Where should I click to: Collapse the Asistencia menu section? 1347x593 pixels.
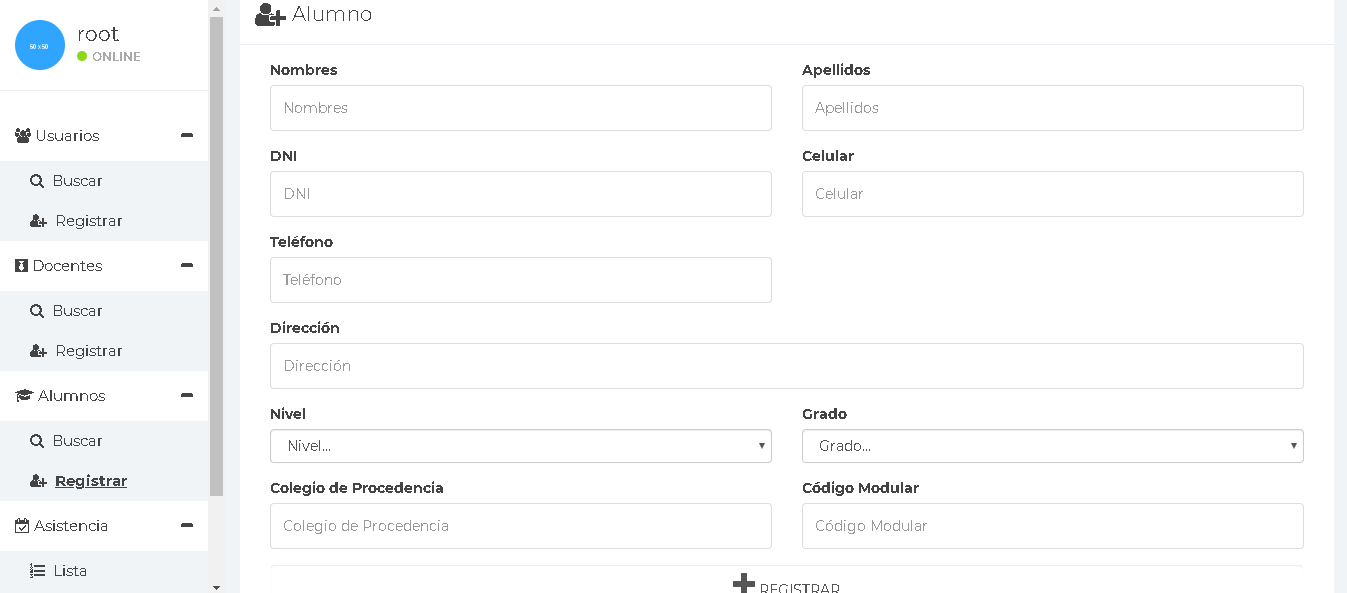186,525
